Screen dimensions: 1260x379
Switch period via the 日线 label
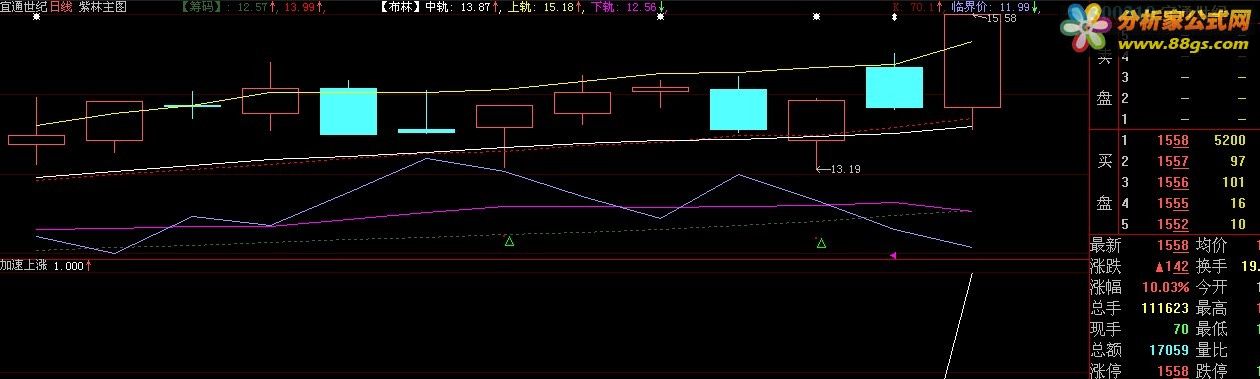tap(62, 7)
